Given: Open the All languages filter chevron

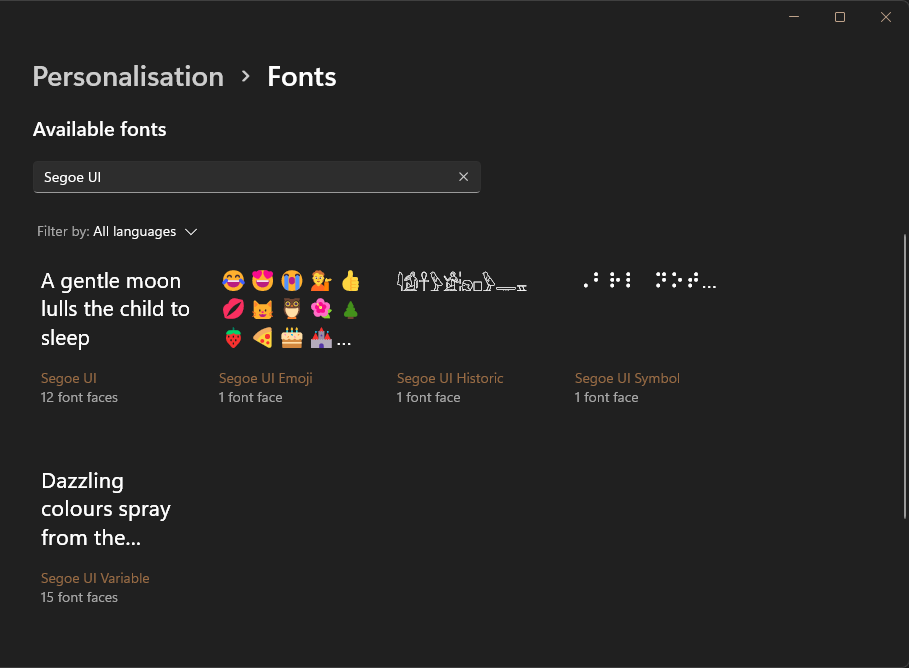Looking at the screenshot, I should pos(191,231).
